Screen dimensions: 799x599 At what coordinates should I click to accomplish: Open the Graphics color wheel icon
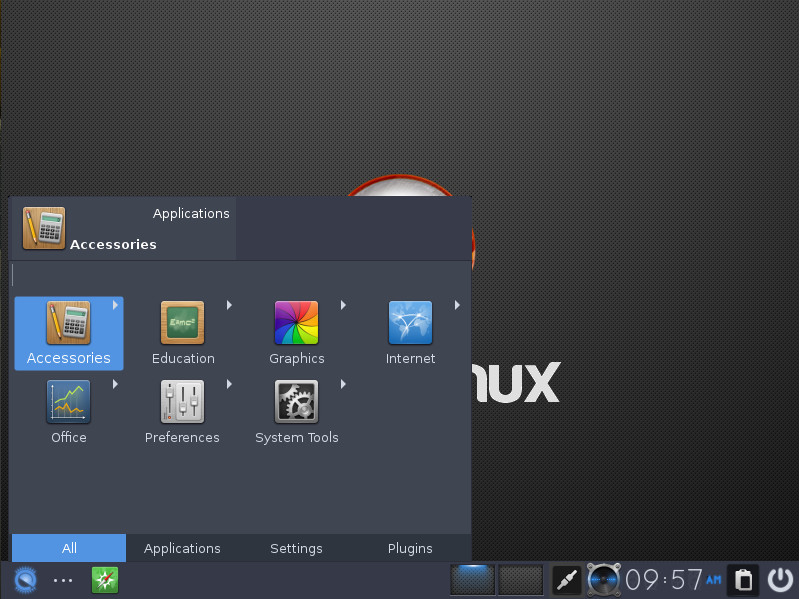click(x=297, y=322)
